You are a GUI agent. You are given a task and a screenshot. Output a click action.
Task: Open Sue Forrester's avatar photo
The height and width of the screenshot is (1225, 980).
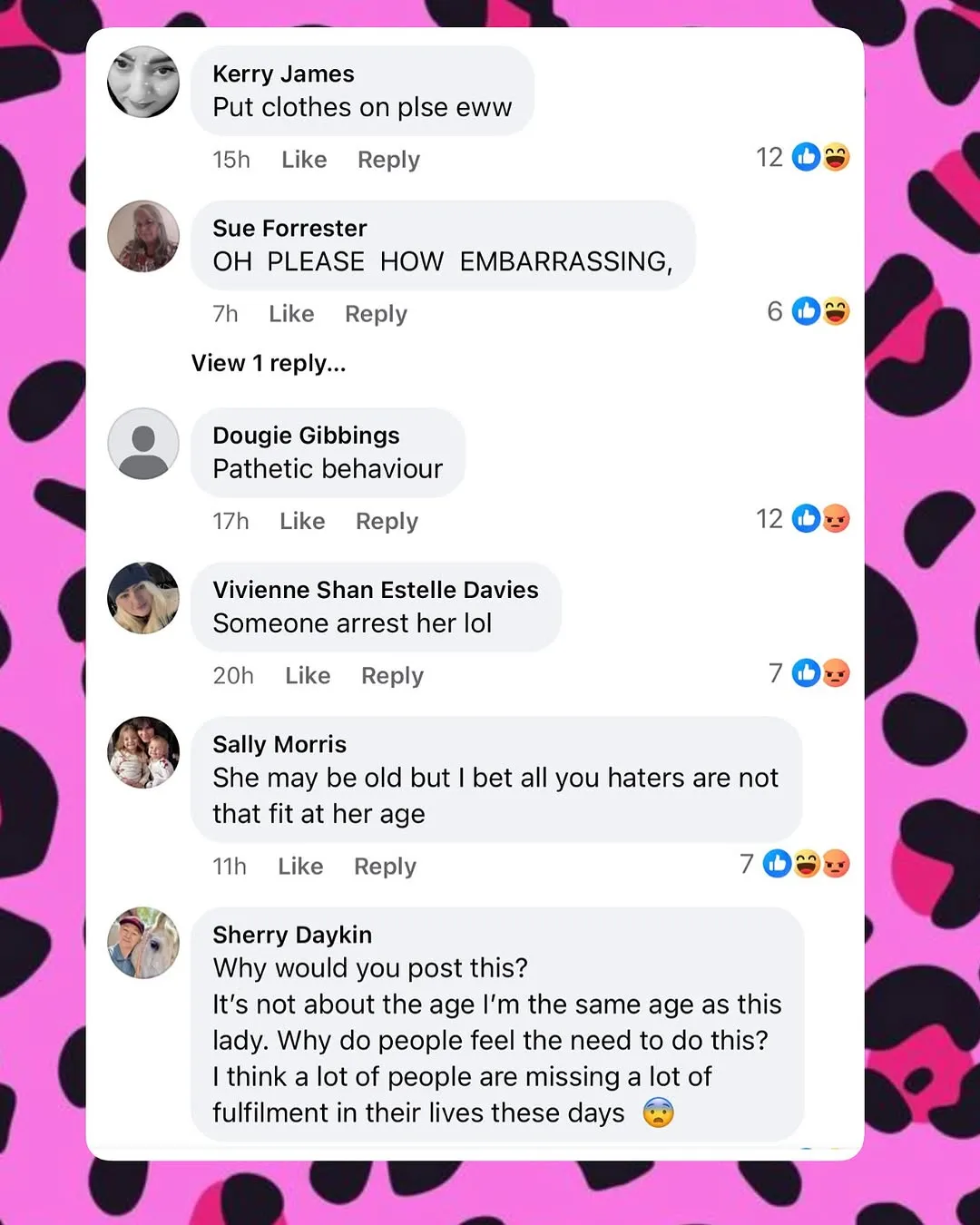pos(143,236)
